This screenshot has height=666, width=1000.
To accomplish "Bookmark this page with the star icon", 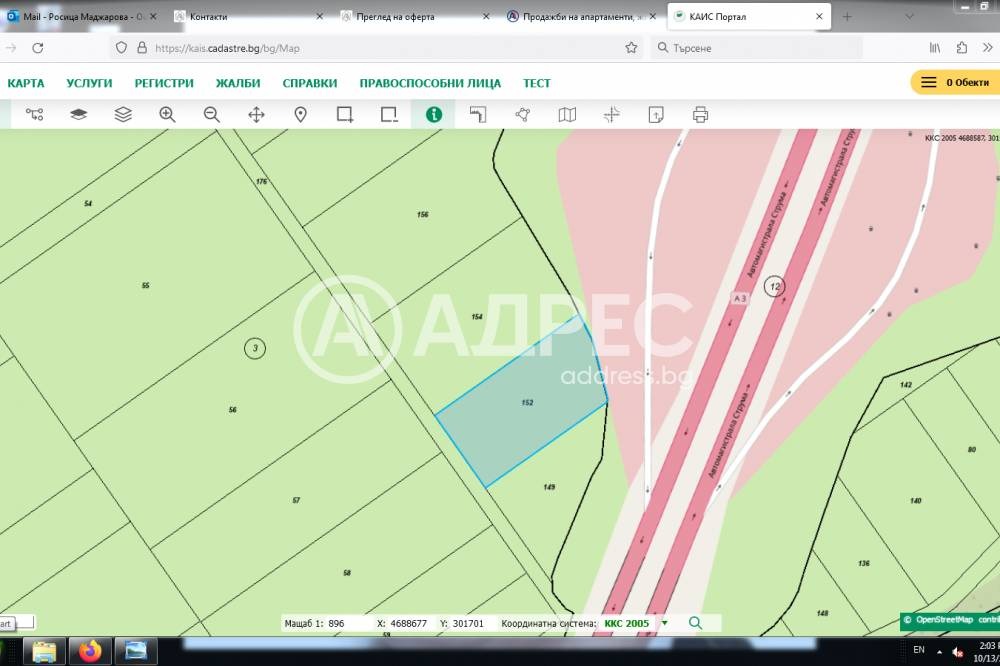I will [x=631, y=47].
